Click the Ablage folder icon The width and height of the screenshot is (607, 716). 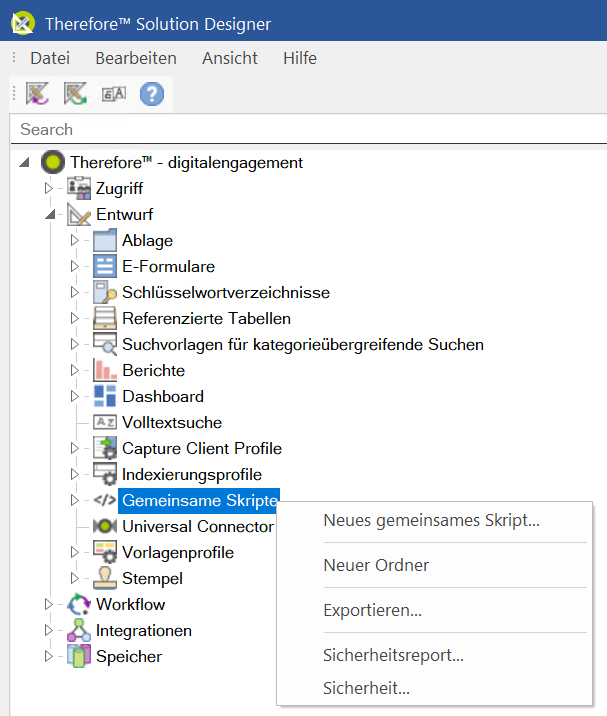click(105, 240)
